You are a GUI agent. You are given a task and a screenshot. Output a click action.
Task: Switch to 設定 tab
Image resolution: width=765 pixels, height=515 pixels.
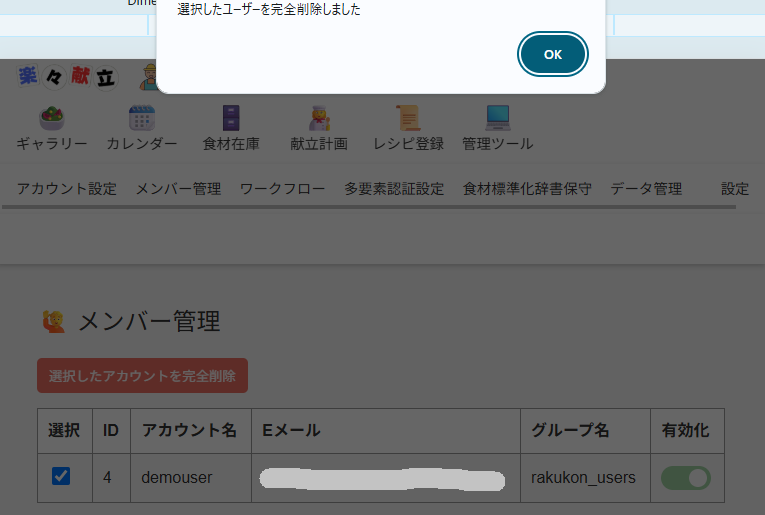(735, 189)
